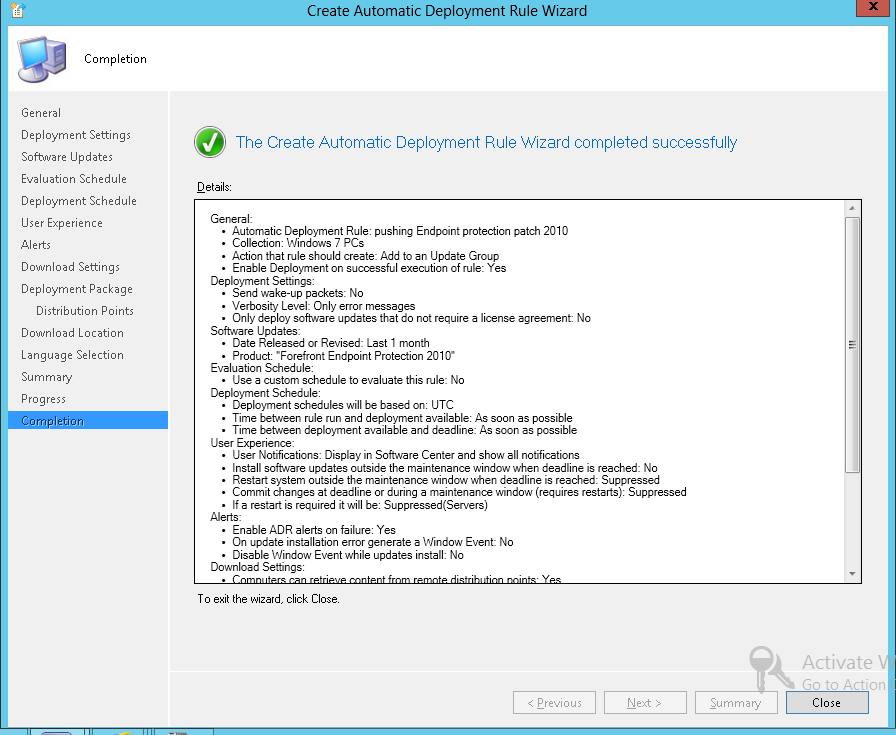Click 'Disable Window Event while updates install' line
Image resolution: width=896 pixels, height=735 pixels.
tap(348, 555)
